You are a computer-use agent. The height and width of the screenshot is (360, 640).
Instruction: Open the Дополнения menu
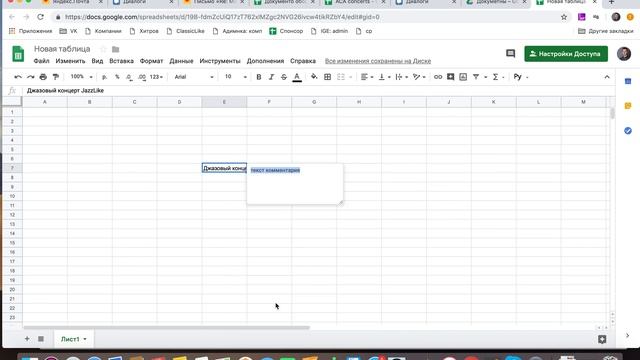(265, 61)
